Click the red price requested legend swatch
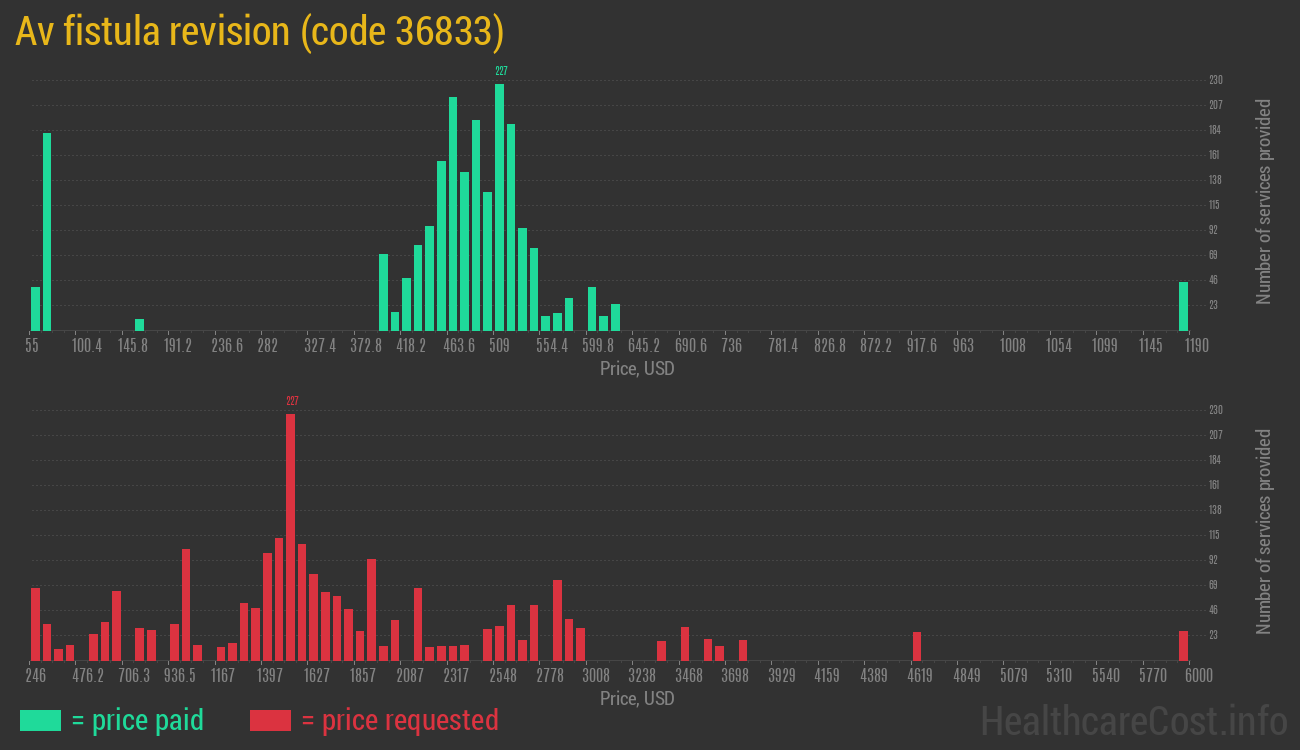 pyautogui.click(x=270, y=720)
